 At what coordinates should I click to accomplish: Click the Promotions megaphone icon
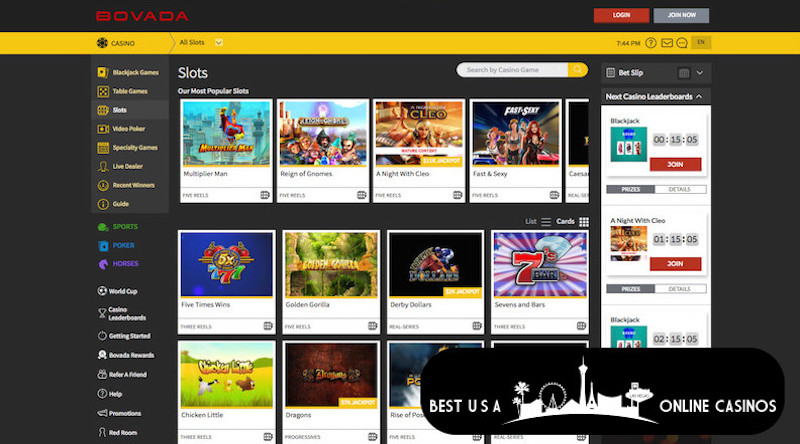tap(102, 413)
